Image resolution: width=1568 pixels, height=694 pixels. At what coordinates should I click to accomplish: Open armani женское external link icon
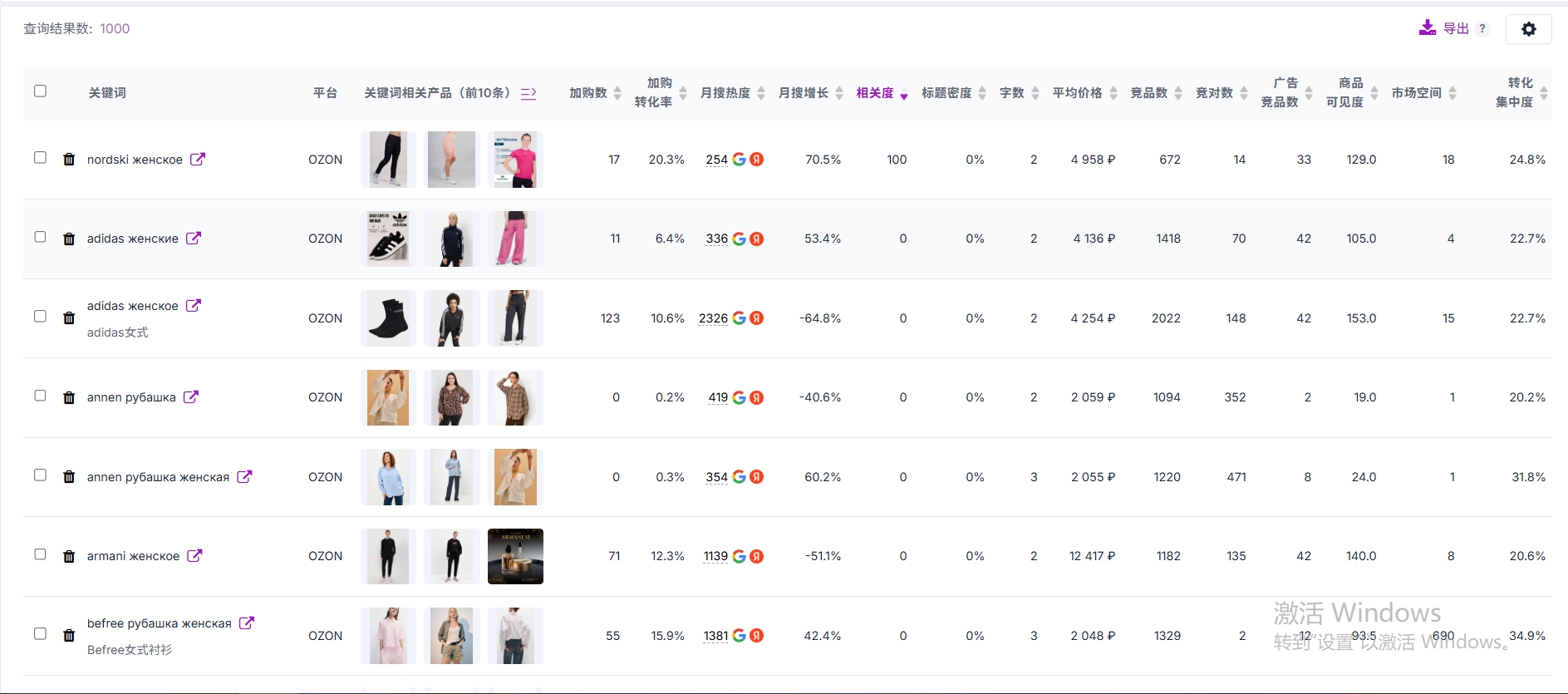[x=194, y=555]
